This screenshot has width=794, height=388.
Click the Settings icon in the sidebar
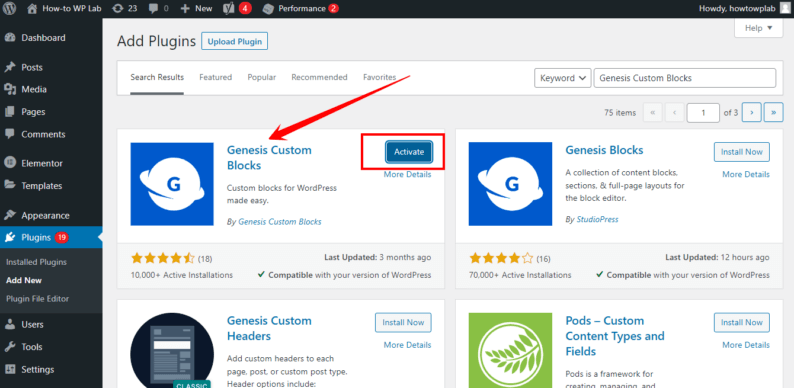coord(10,369)
